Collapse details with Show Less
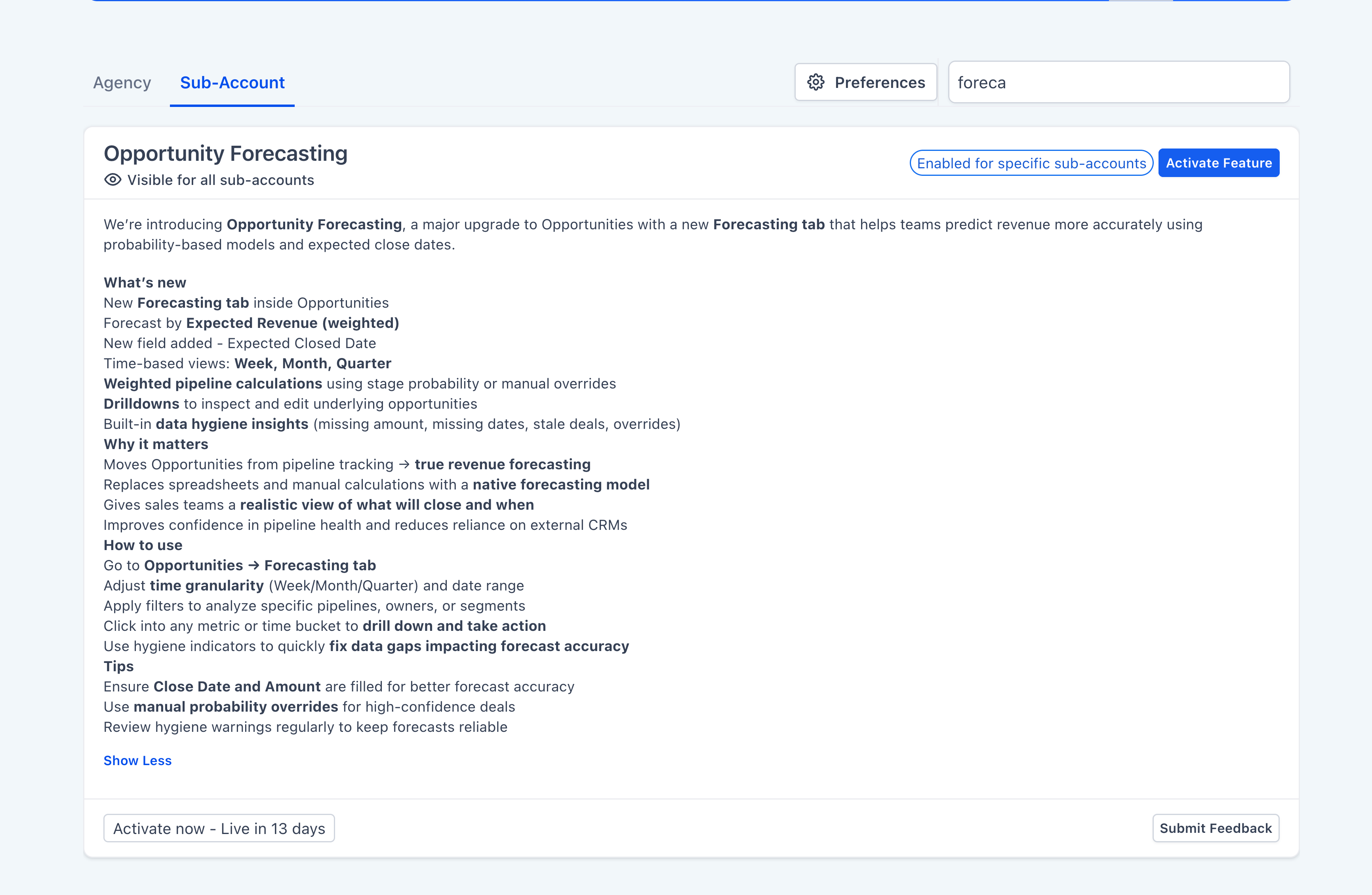 (x=137, y=760)
